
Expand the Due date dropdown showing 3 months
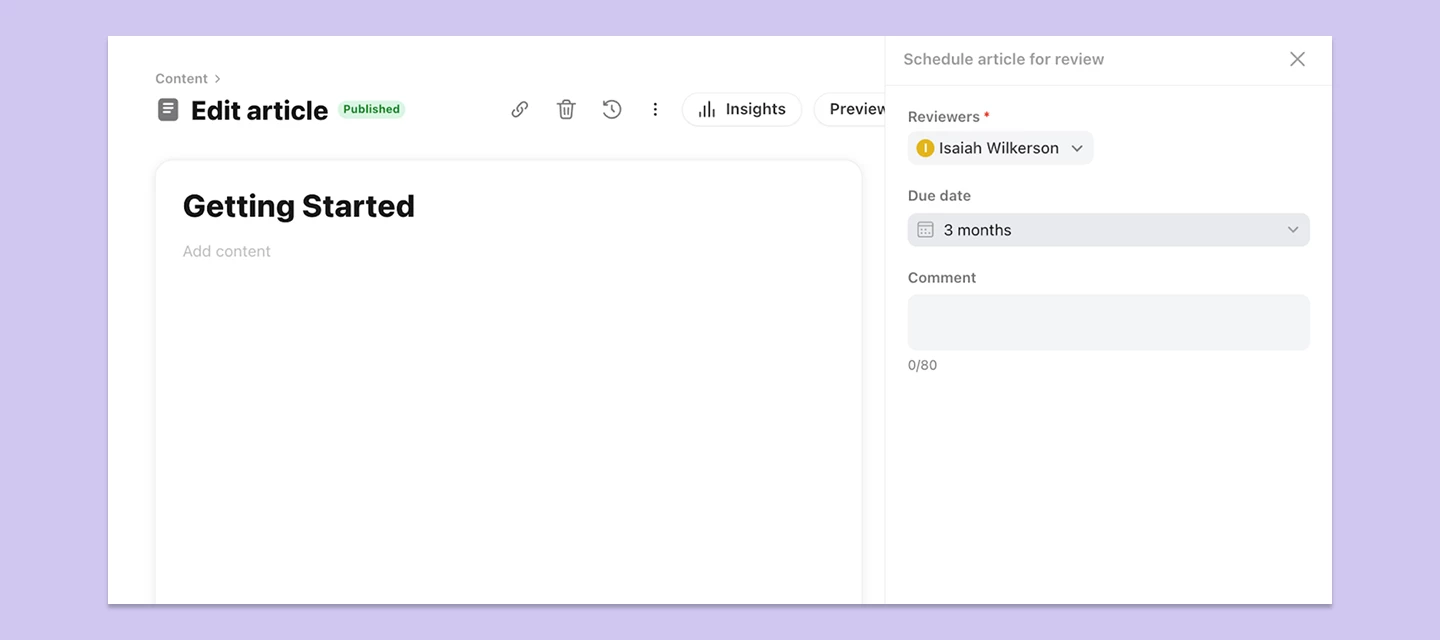(1292, 229)
